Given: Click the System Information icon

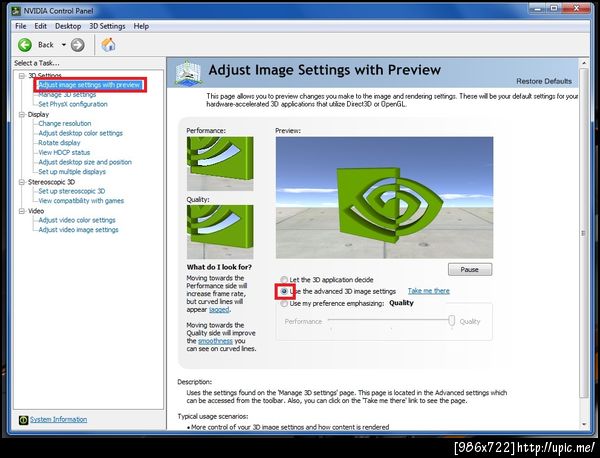Looking at the screenshot, I should 23,420.
